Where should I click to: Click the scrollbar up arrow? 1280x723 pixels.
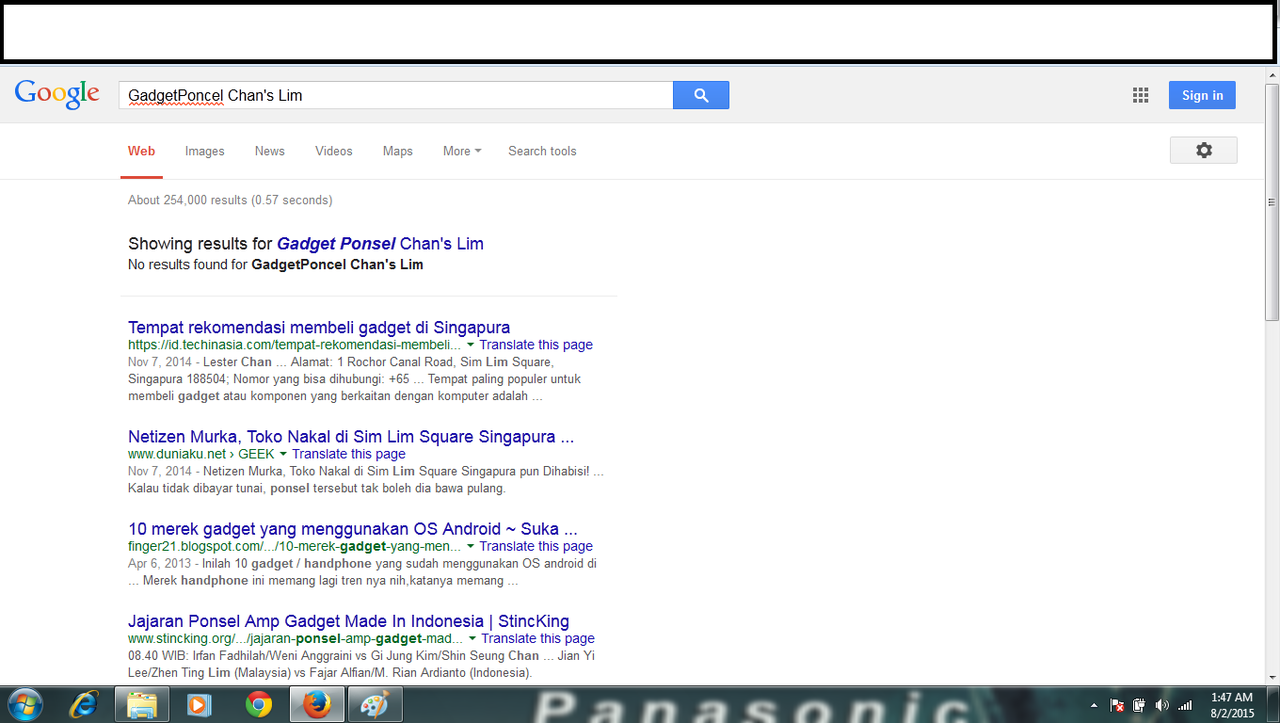point(1271,76)
